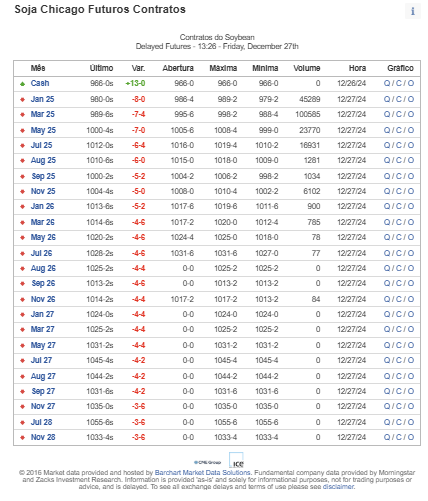
Task: Open chart C link for Jul 25
Action: pos(399,145)
